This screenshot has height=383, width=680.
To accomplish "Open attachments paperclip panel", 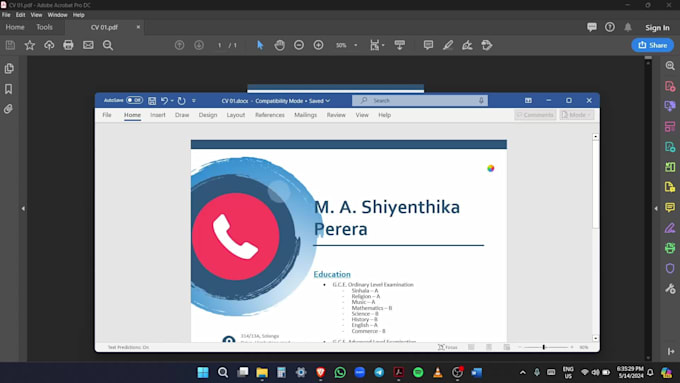I will pyautogui.click(x=8, y=109).
